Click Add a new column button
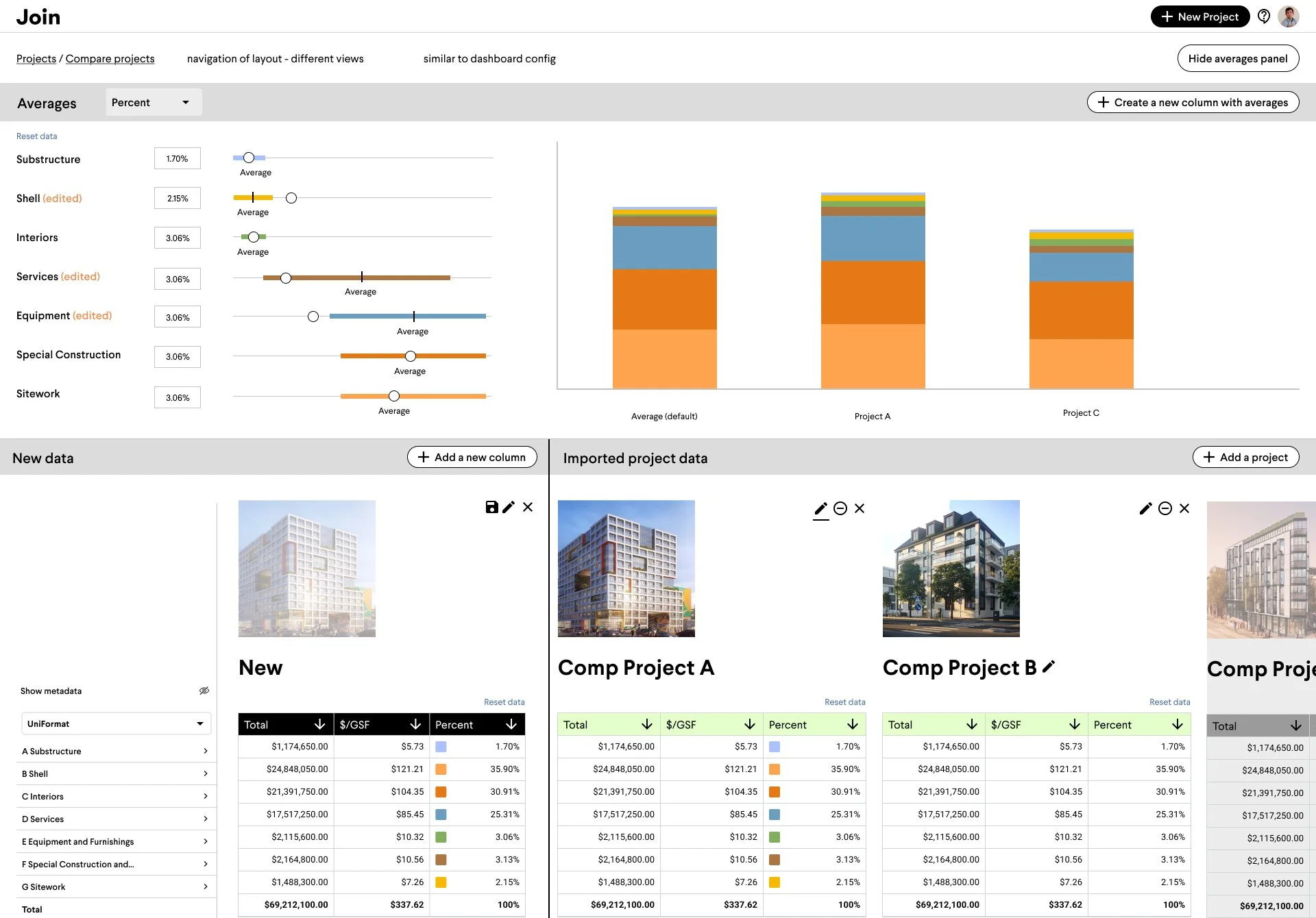The height and width of the screenshot is (918, 1316). coord(472,457)
